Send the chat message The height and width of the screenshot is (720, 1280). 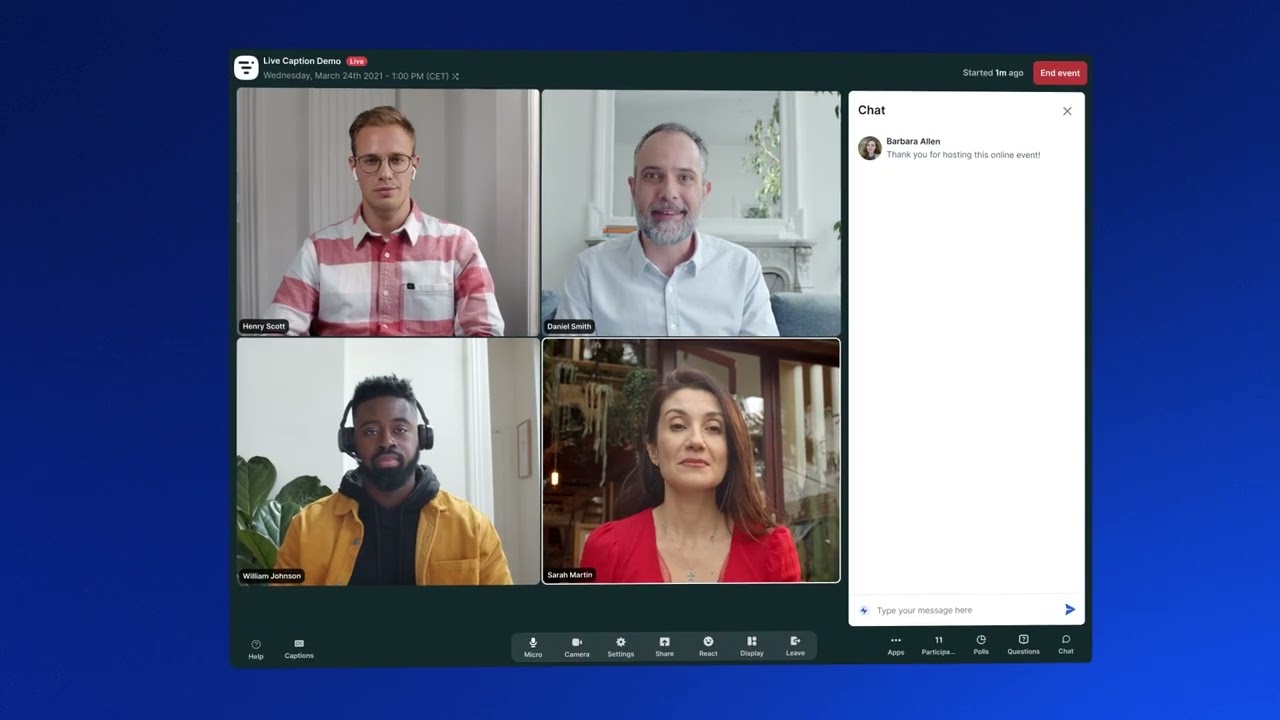click(x=1070, y=609)
